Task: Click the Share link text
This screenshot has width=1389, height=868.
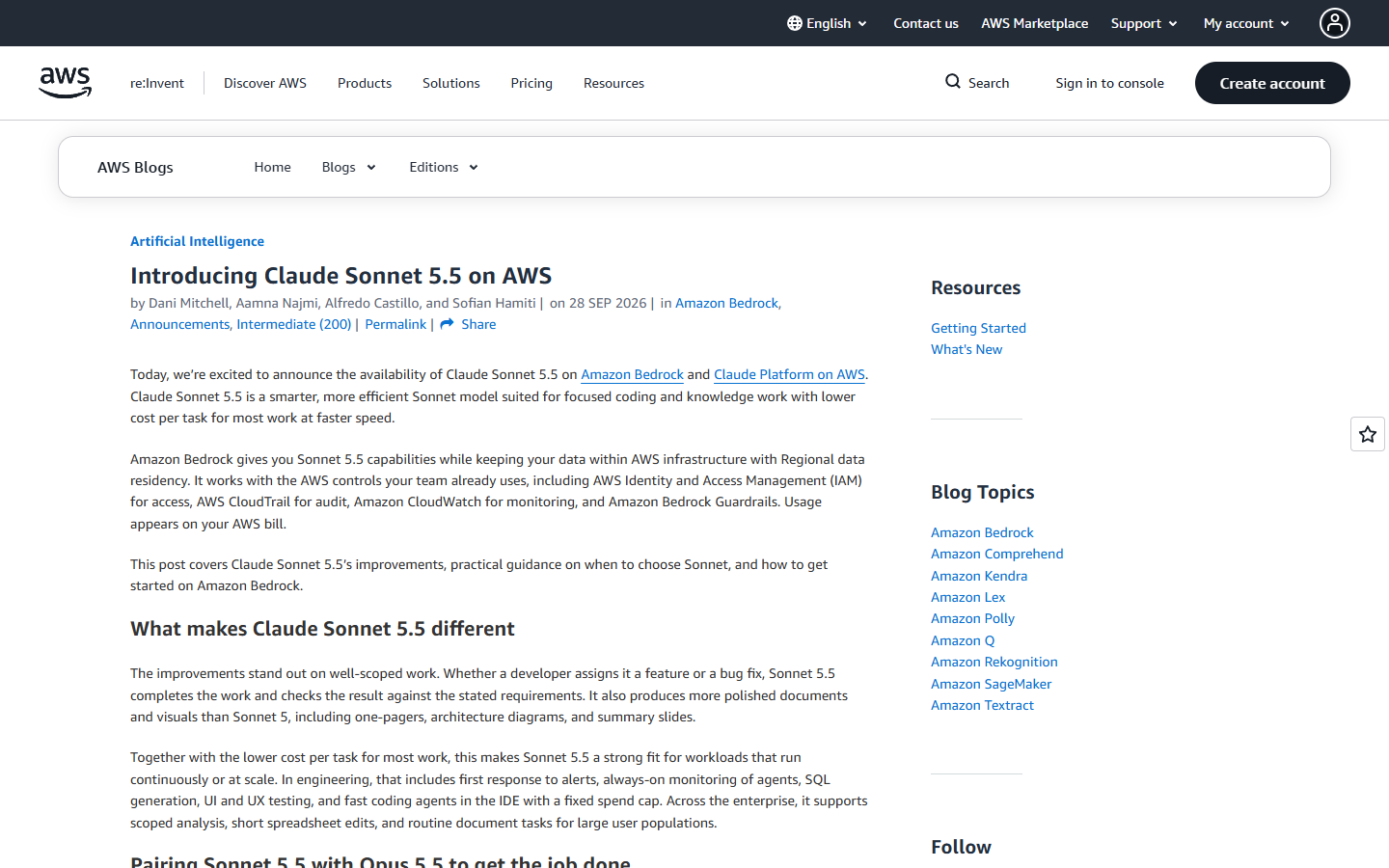Action: (478, 324)
